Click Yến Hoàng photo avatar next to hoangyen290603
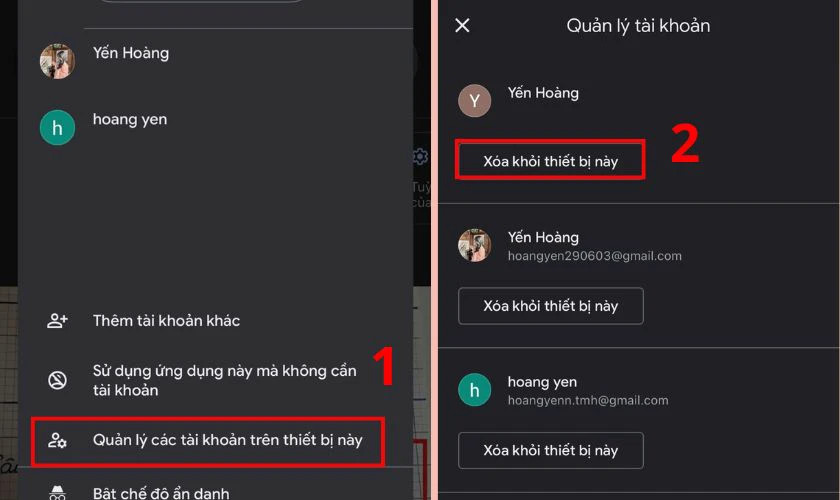 pyautogui.click(x=475, y=245)
